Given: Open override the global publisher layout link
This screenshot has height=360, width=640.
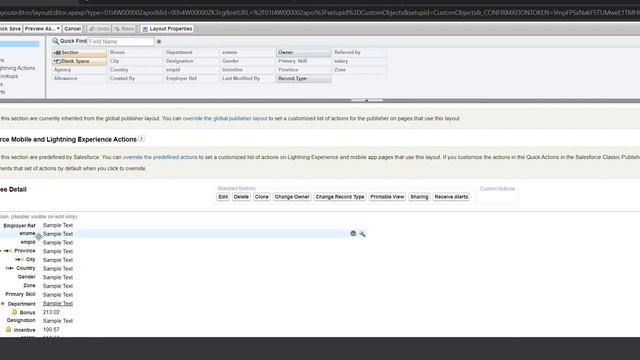Looking at the screenshot, I should click(x=225, y=118).
